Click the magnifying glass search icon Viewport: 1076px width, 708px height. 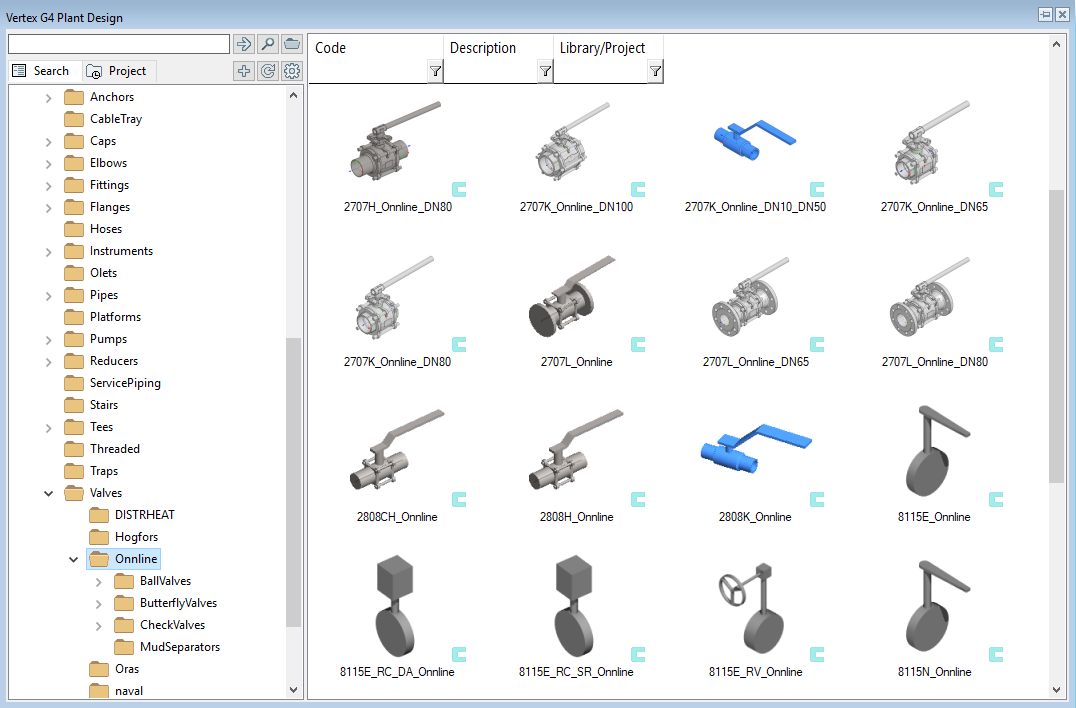tap(268, 44)
